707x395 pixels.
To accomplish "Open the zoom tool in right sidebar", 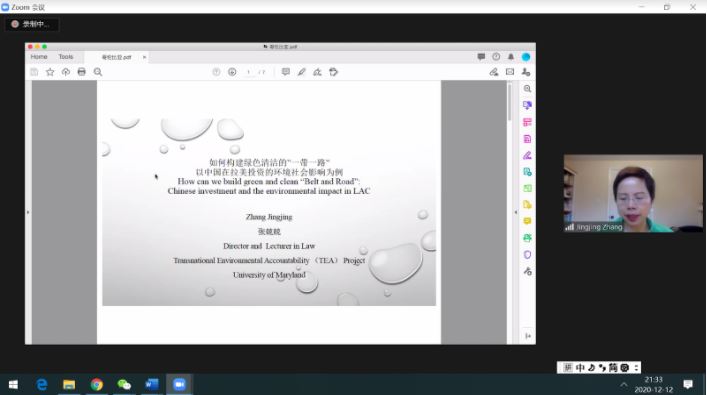I will point(527,89).
